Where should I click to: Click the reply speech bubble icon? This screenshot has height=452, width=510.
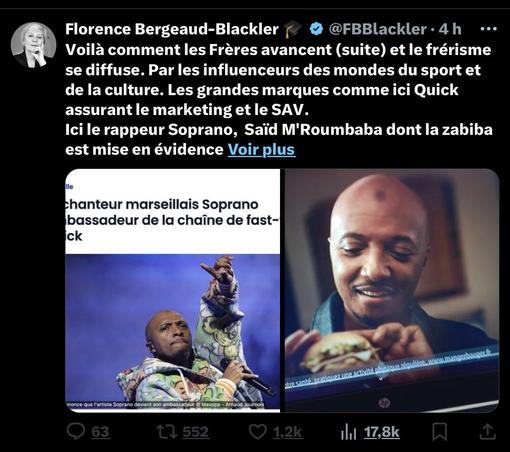coord(76,432)
